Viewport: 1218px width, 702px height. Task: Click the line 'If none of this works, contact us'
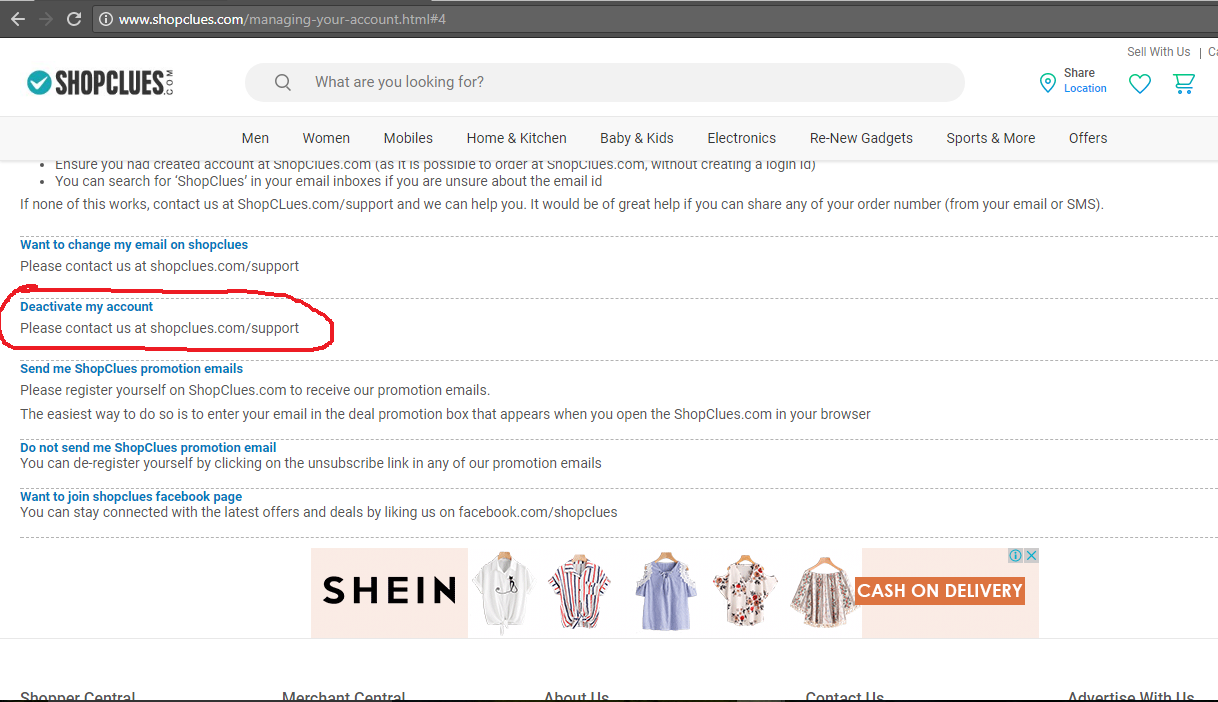(x=562, y=204)
